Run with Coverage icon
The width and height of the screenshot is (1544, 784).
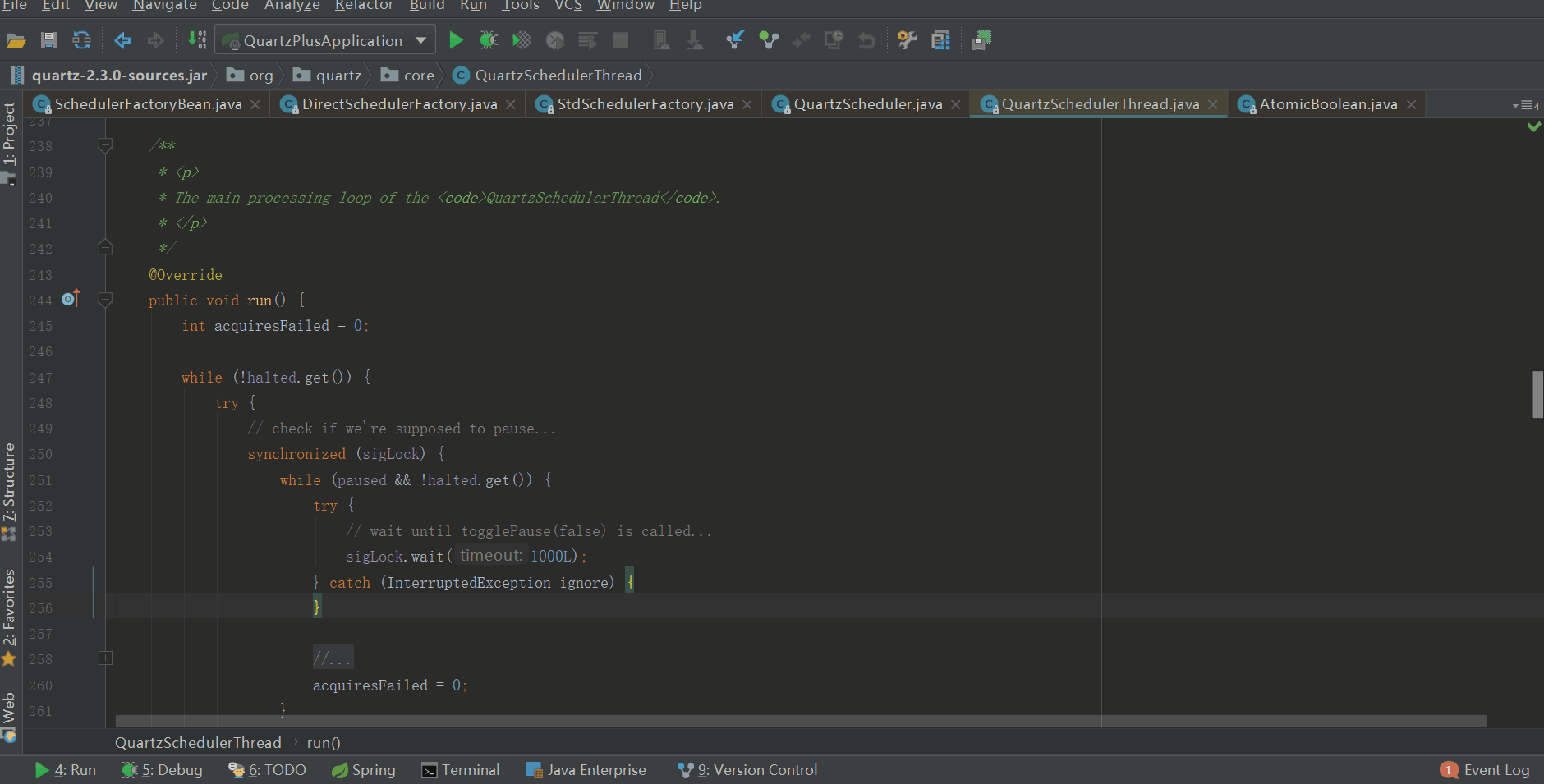point(522,40)
